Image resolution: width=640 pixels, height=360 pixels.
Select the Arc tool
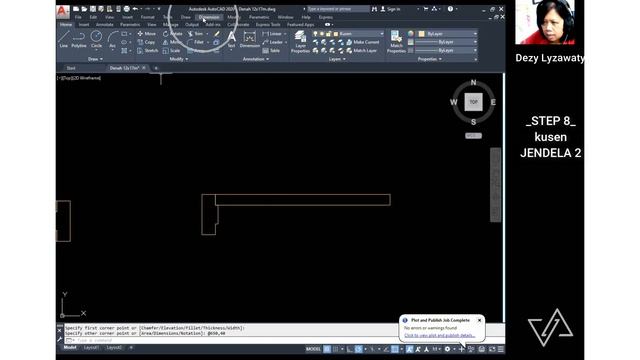[113, 40]
